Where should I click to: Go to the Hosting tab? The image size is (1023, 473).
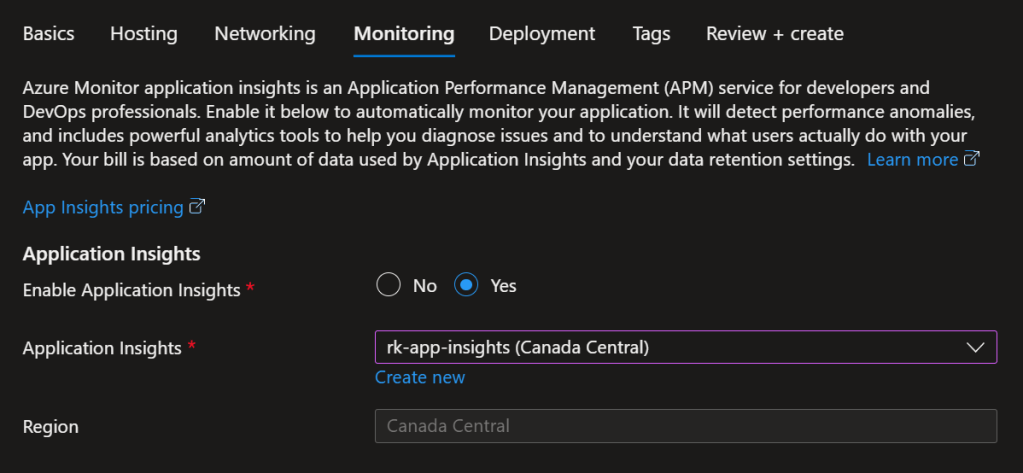(x=144, y=34)
